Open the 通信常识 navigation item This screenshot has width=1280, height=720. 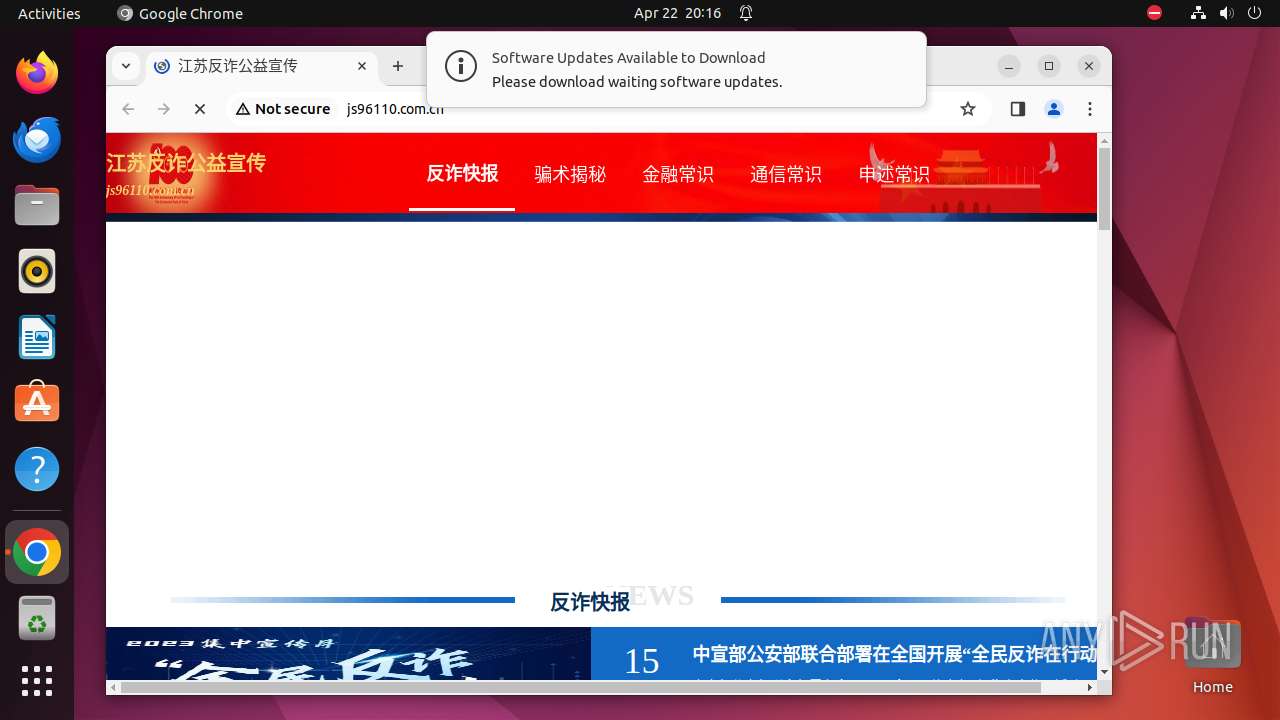(786, 174)
